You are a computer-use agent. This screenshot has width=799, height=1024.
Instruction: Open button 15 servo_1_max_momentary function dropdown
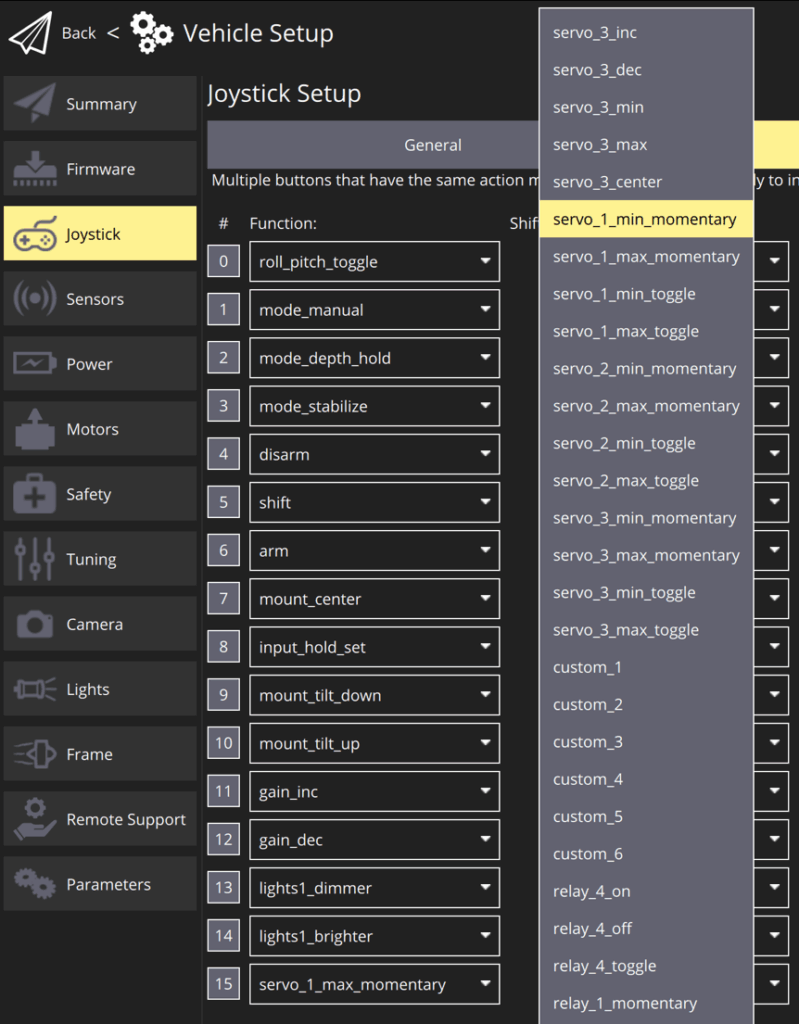374,984
